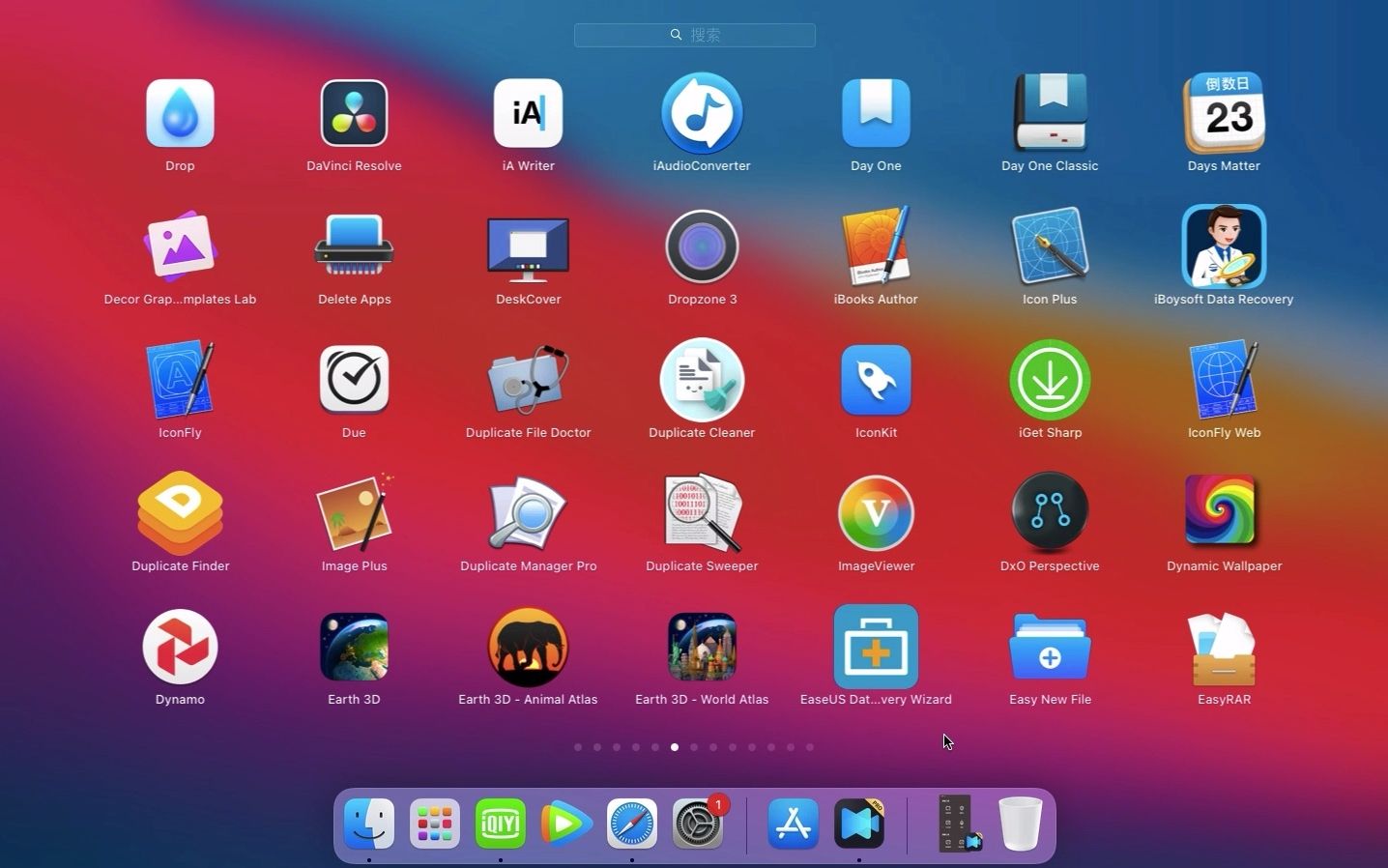Open ImageViewer
This screenshot has width=1388, height=868.
[876, 513]
